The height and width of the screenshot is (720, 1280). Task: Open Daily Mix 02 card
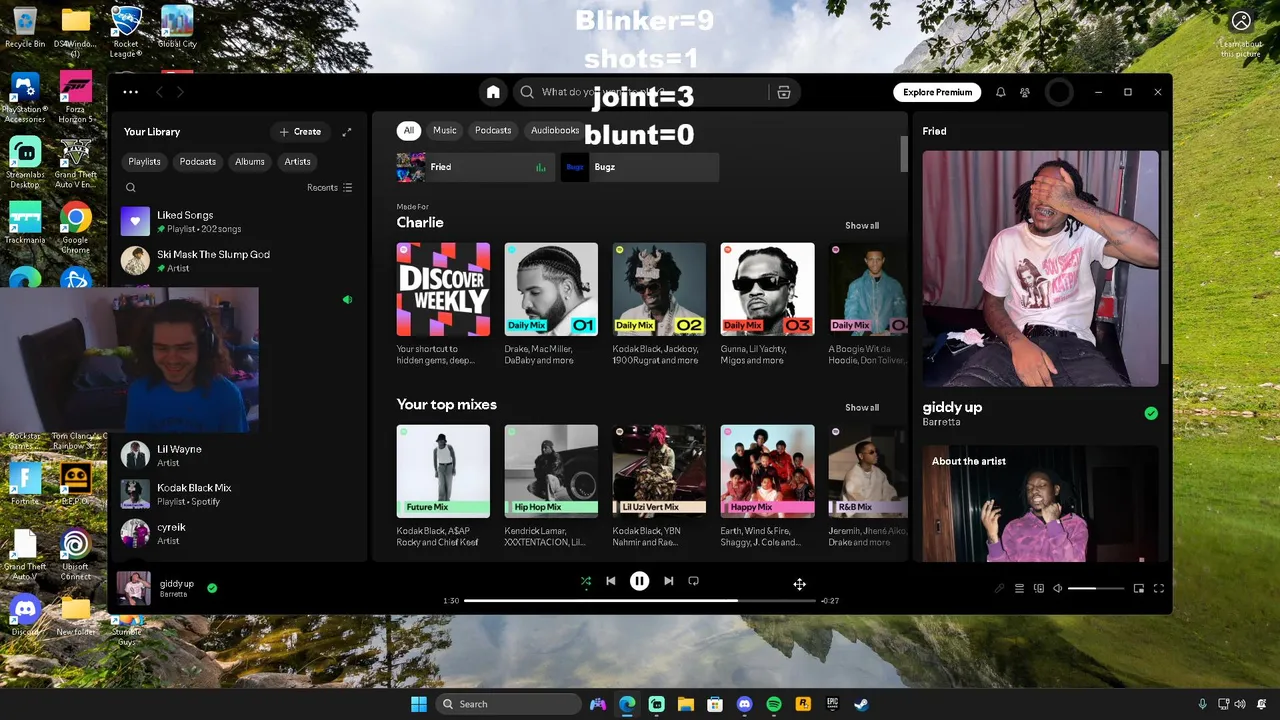(x=659, y=304)
